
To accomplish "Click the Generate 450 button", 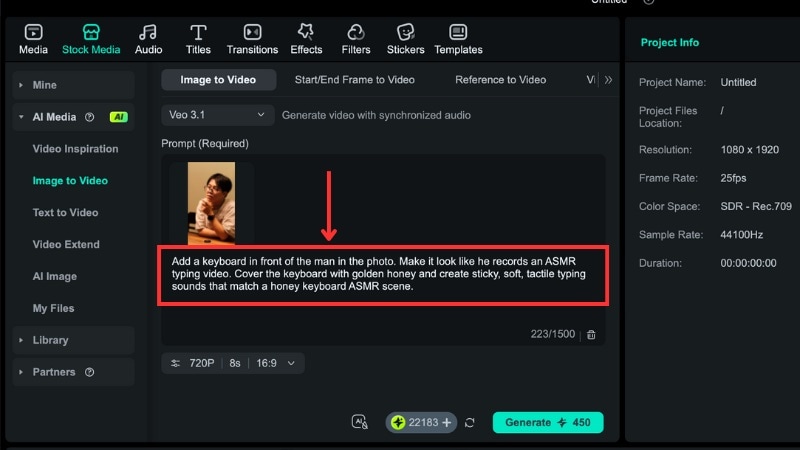I will [x=548, y=422].
